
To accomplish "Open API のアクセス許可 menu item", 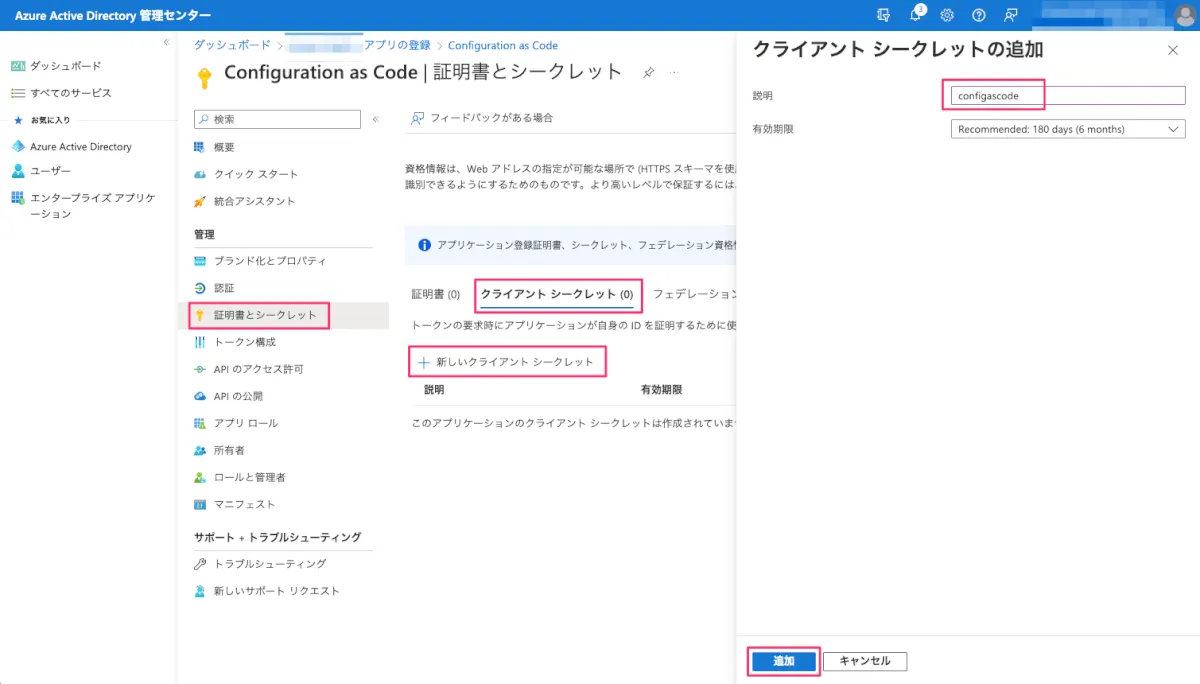I will pyautogui.click(x=258, y=369).
